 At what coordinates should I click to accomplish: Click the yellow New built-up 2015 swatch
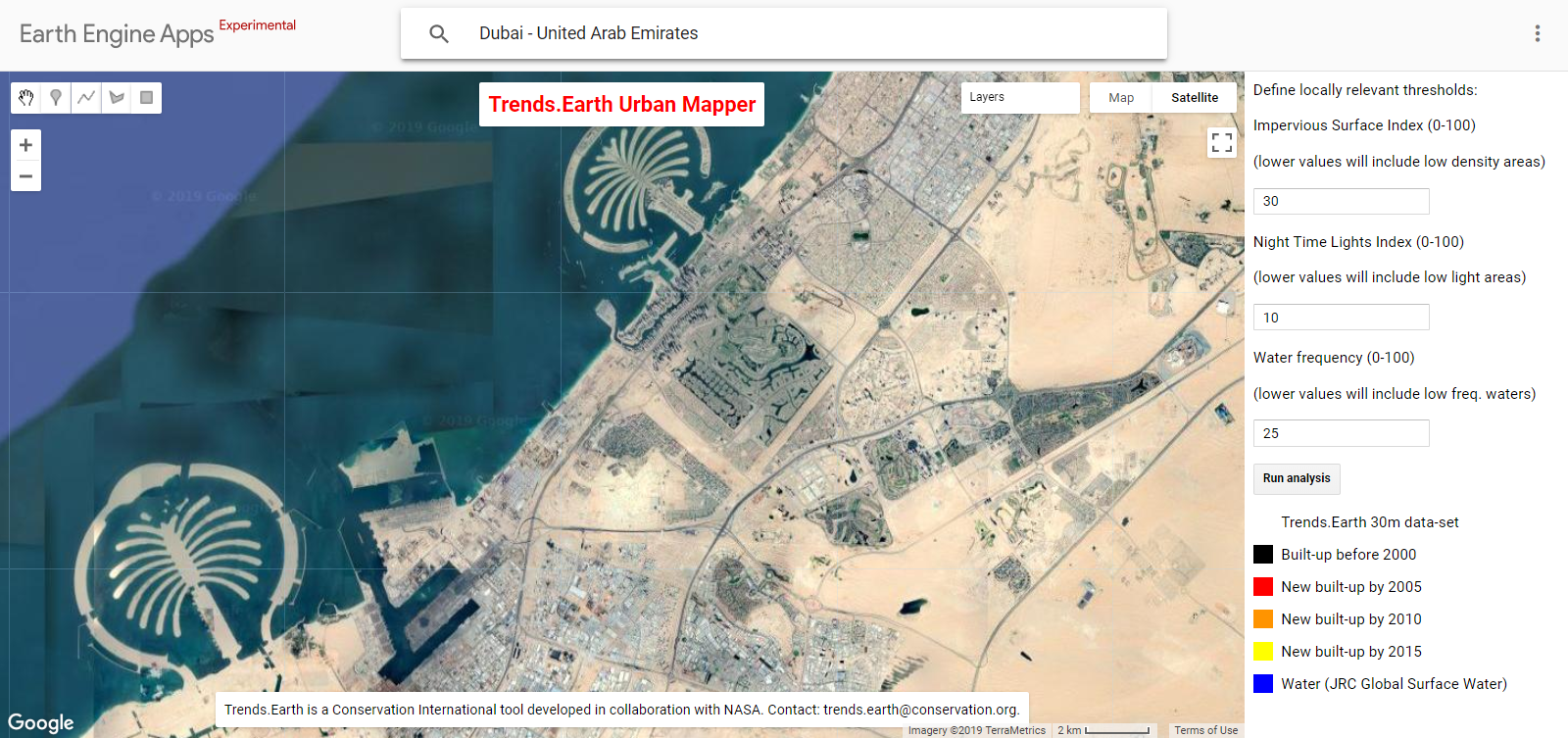(1263, 652)
